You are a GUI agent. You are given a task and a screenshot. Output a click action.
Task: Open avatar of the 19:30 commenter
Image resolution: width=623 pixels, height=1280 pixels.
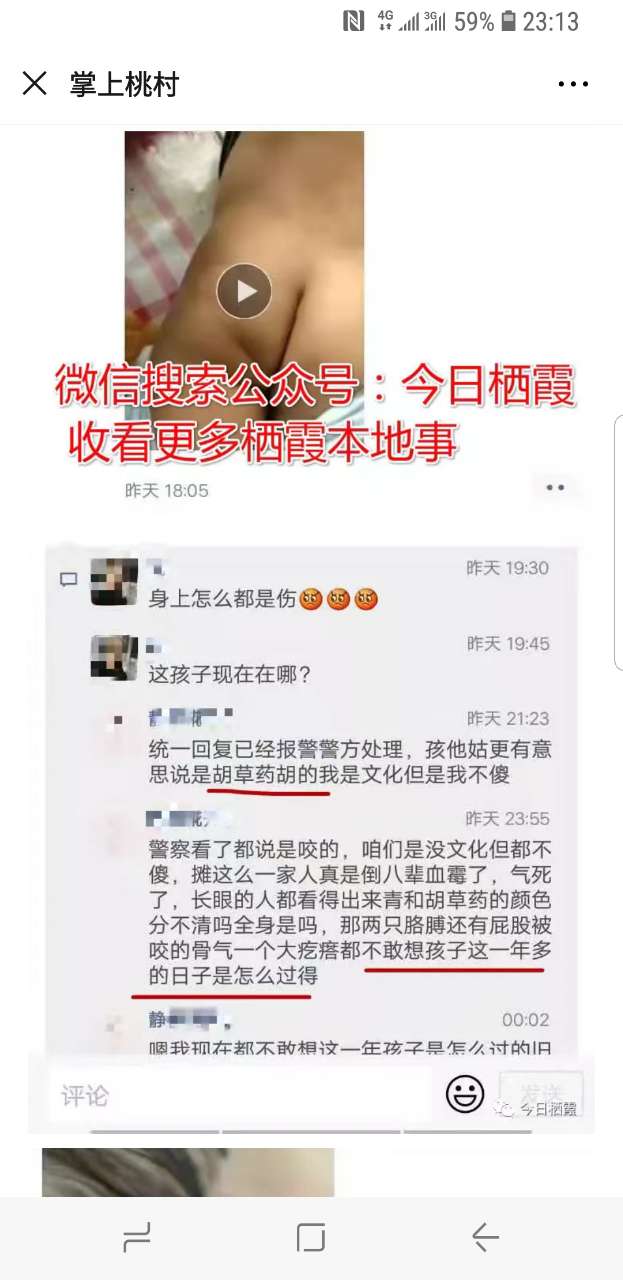[114, 582]
